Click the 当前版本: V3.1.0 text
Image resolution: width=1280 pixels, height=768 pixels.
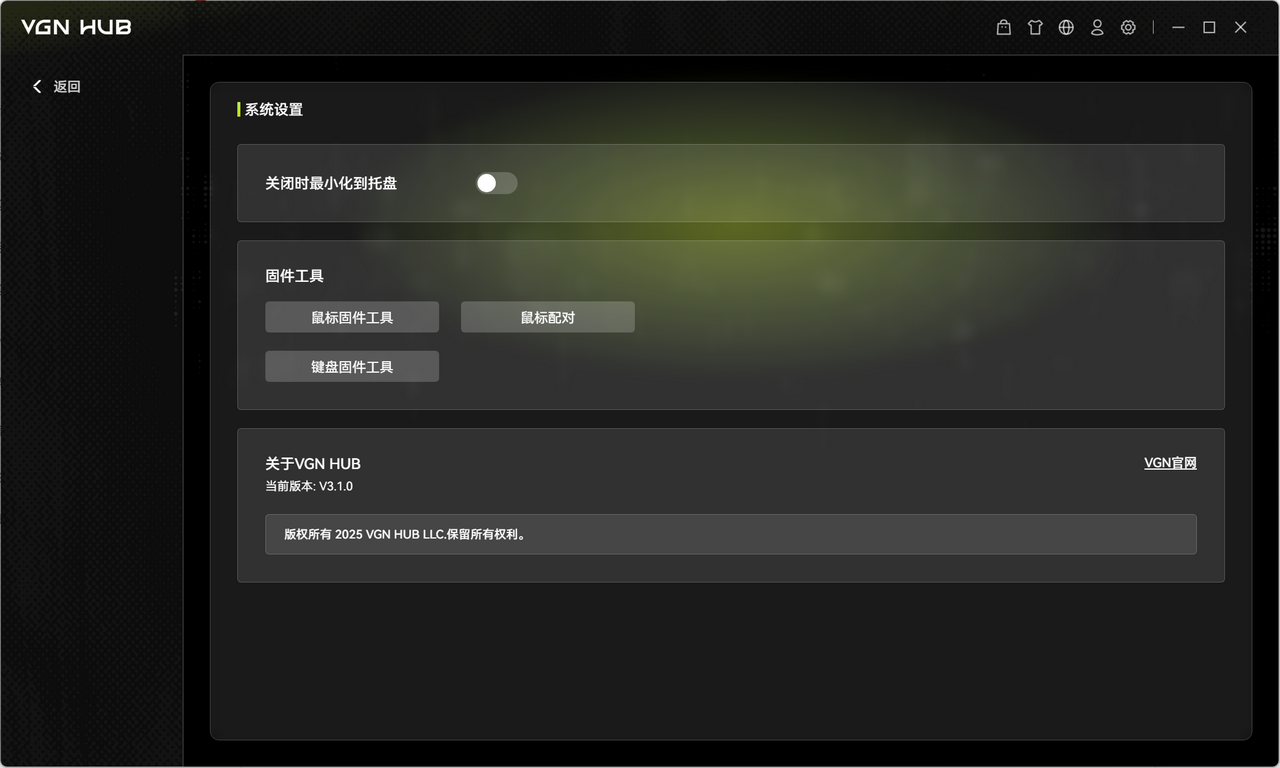point(309,487)
